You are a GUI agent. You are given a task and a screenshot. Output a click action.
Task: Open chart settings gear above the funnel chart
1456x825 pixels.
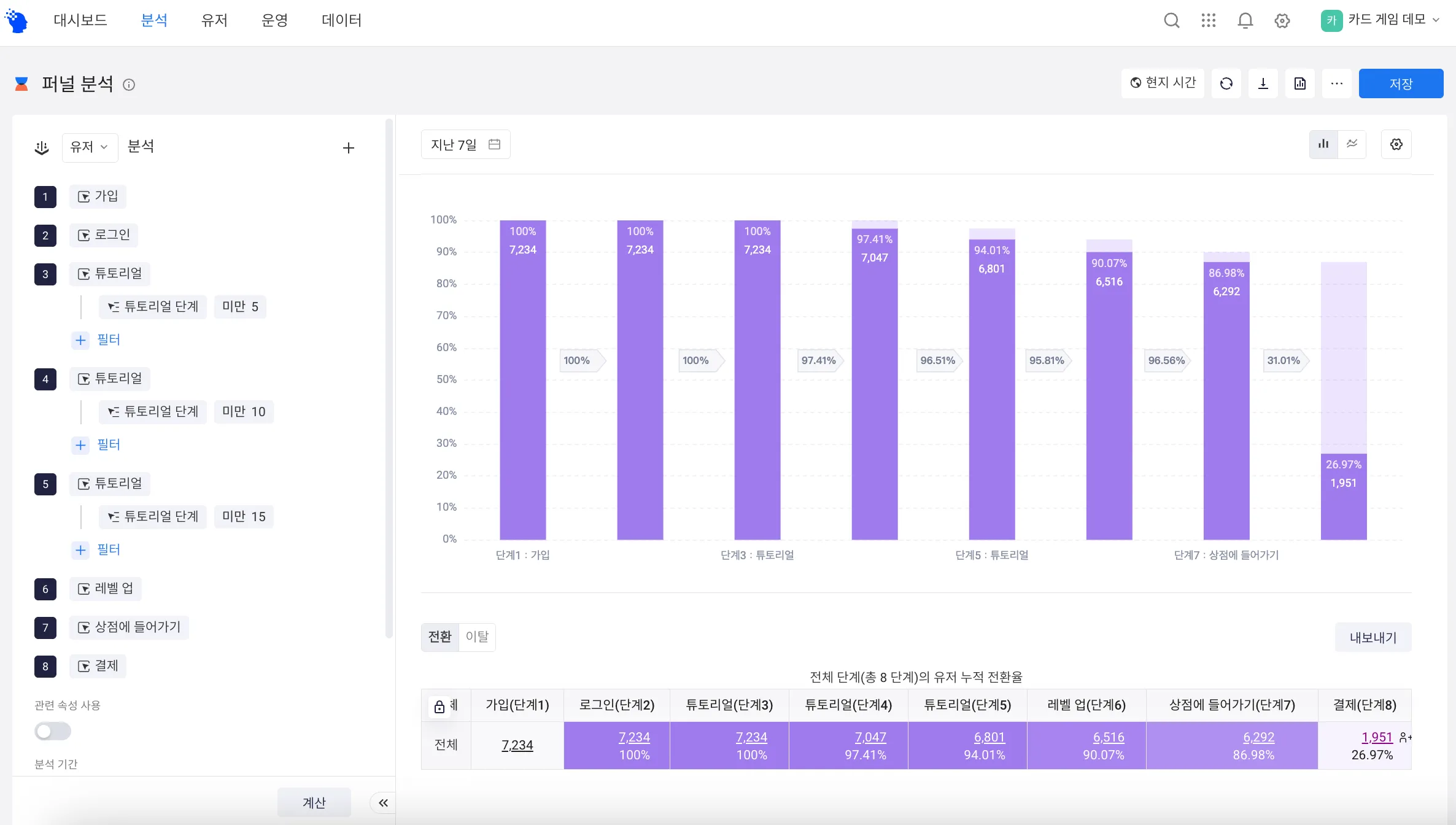click(x=1396, y=144)
